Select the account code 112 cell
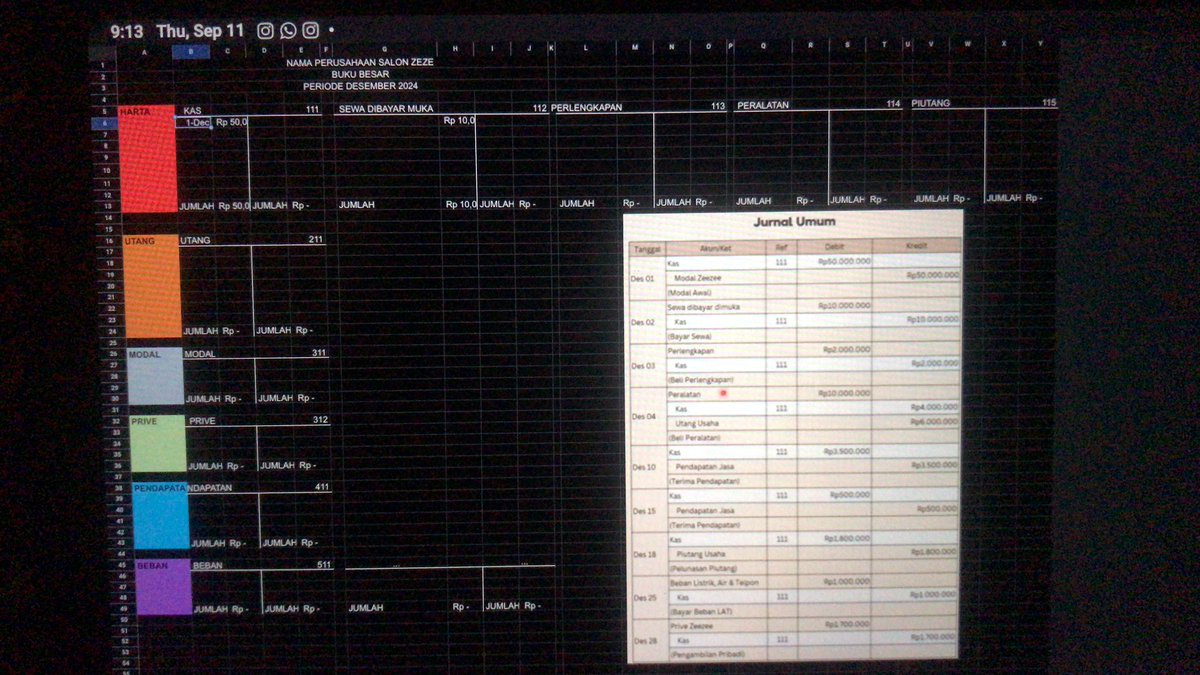The width and height of the screenshot is (1200, 675). (x=540, y=108)
